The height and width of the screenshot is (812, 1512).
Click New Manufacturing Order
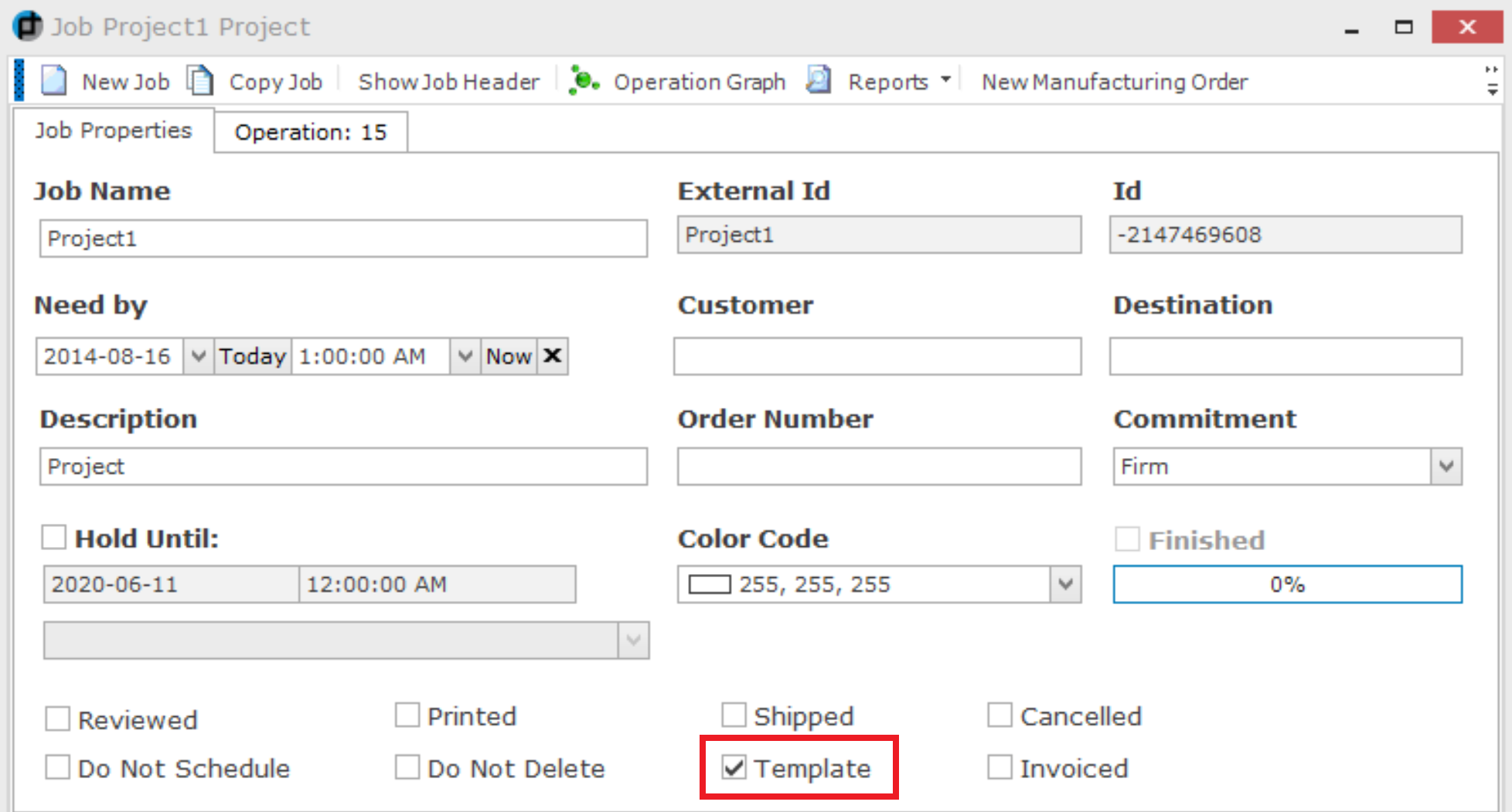(1114, 82)
